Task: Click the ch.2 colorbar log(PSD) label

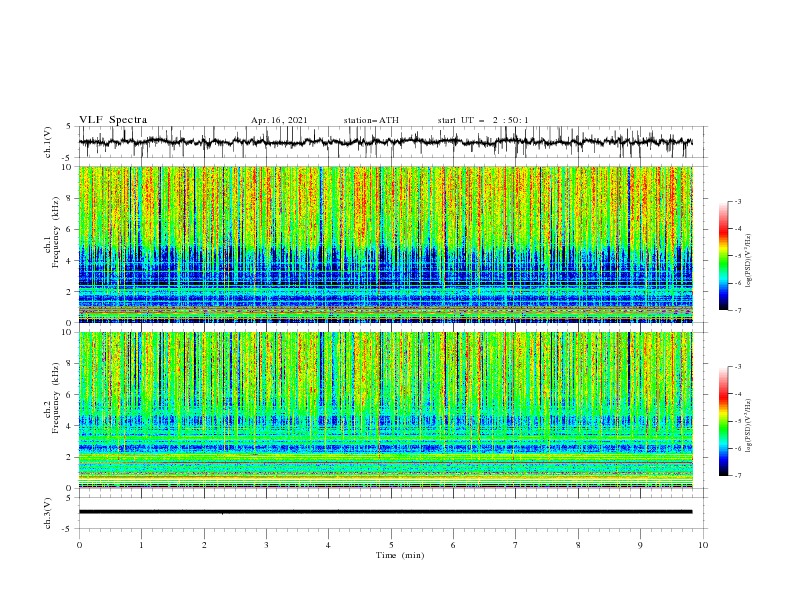Action: click(748, 425)
